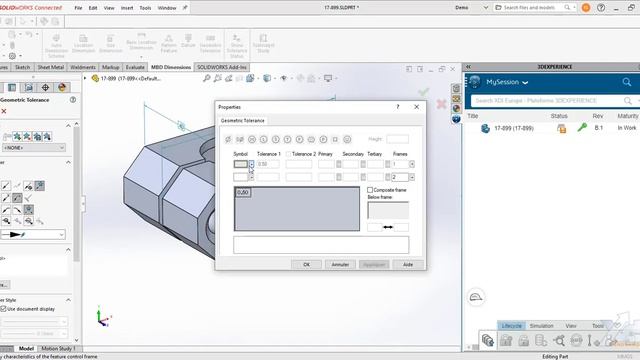This screenshot has height=360, width=640.
Task: Switch to the SOLIDWORKS Add-Ins tab
Action: pos(222,67)
